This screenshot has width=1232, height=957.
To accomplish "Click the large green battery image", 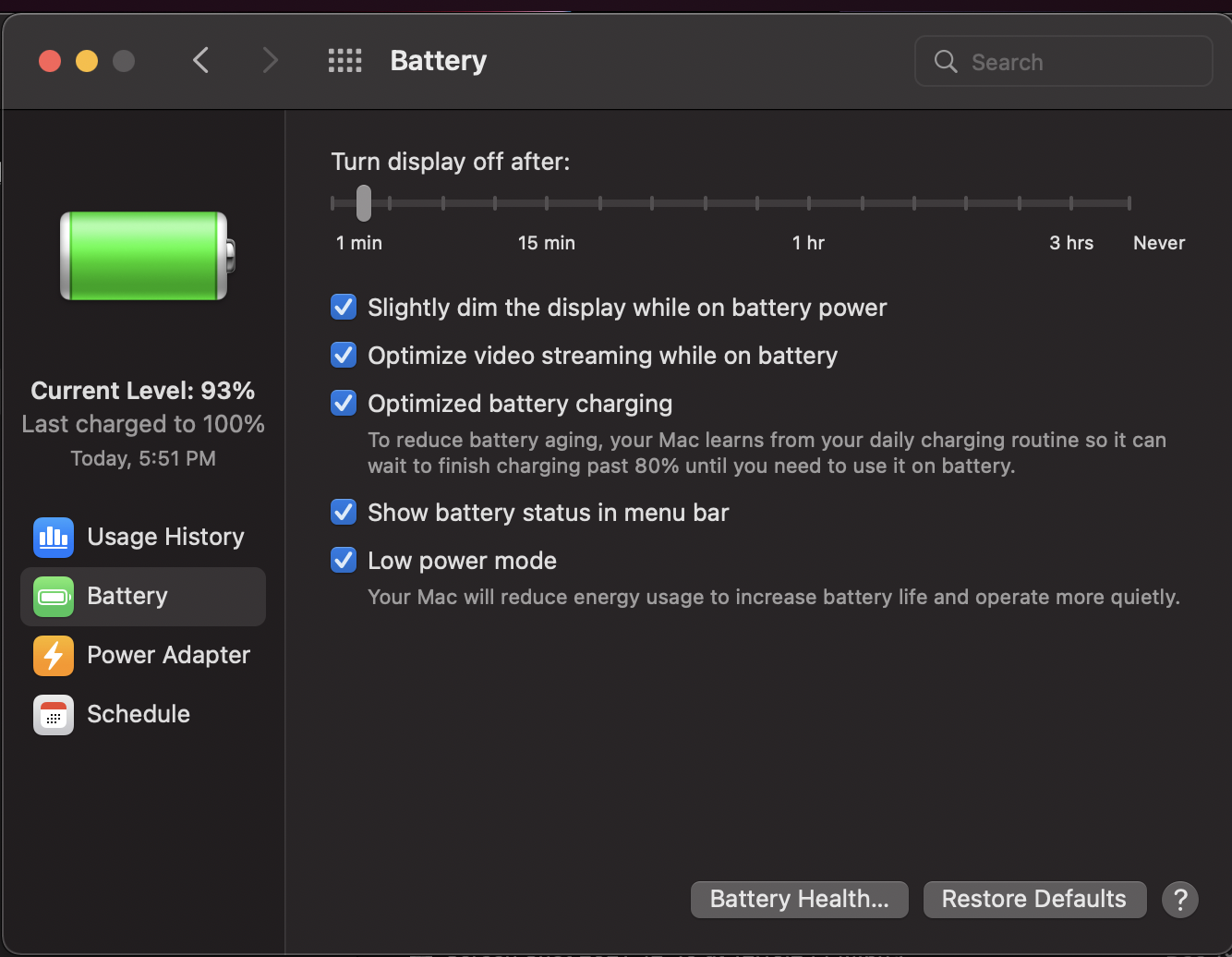I will (148, 256).
